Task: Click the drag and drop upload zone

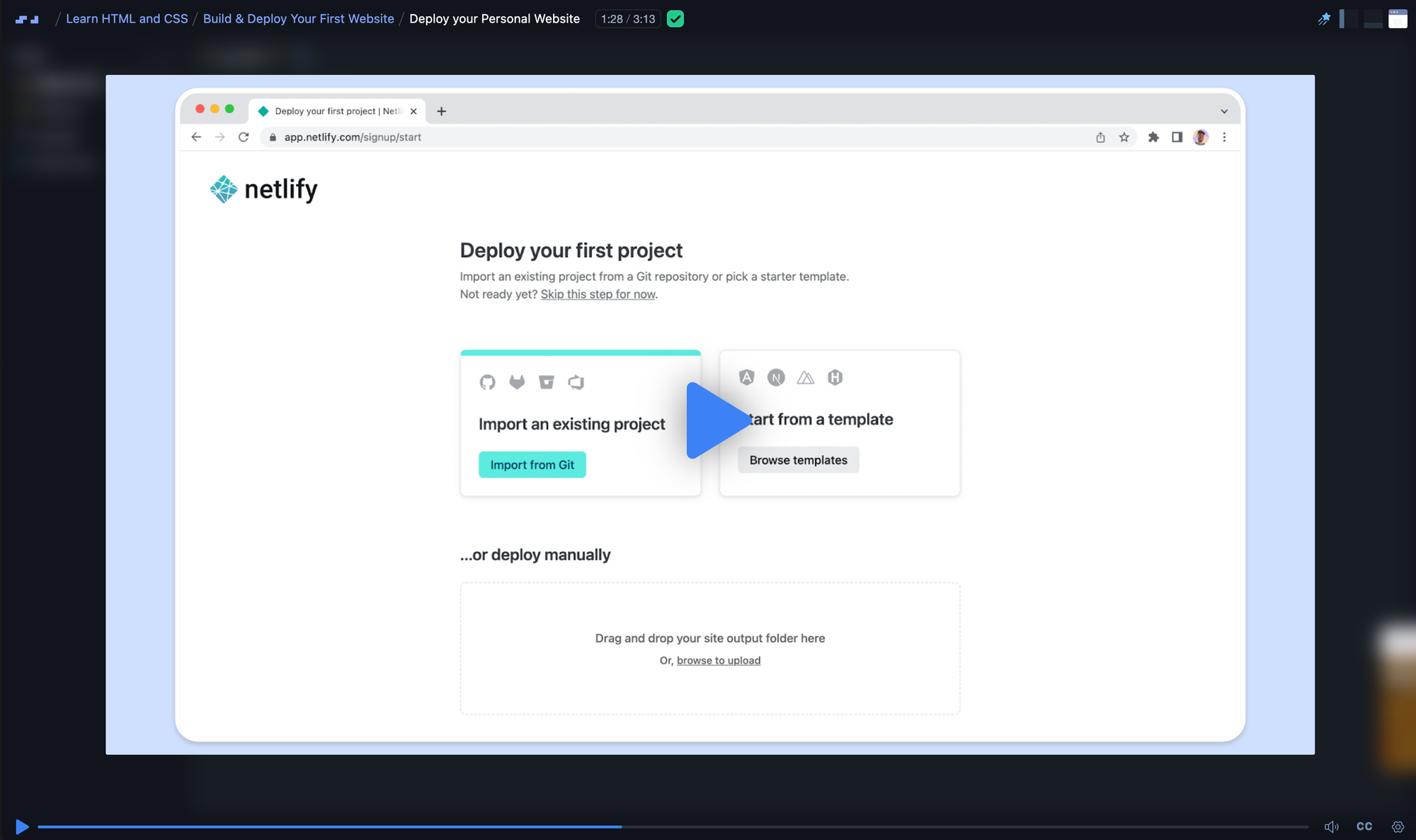Action: click(710, 648)
